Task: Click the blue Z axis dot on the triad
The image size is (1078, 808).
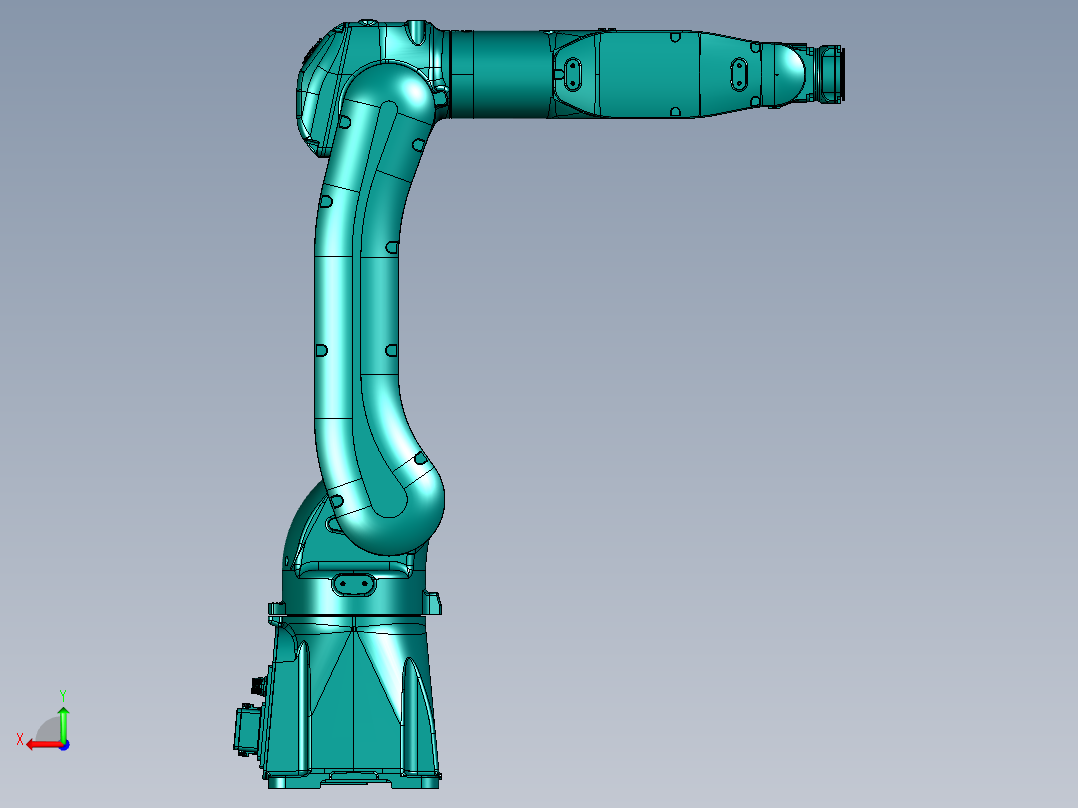Action: click(65, 745)
